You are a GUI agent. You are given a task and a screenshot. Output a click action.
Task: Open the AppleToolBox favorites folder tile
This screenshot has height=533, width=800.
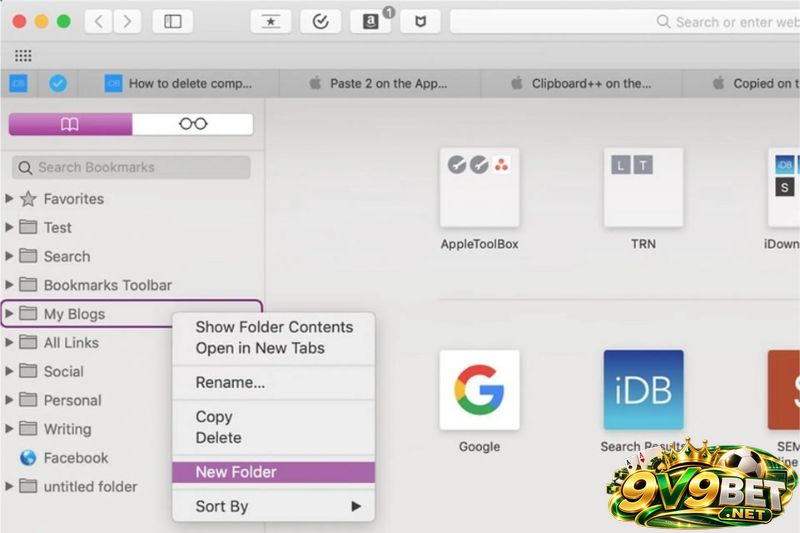click(480, 188)
